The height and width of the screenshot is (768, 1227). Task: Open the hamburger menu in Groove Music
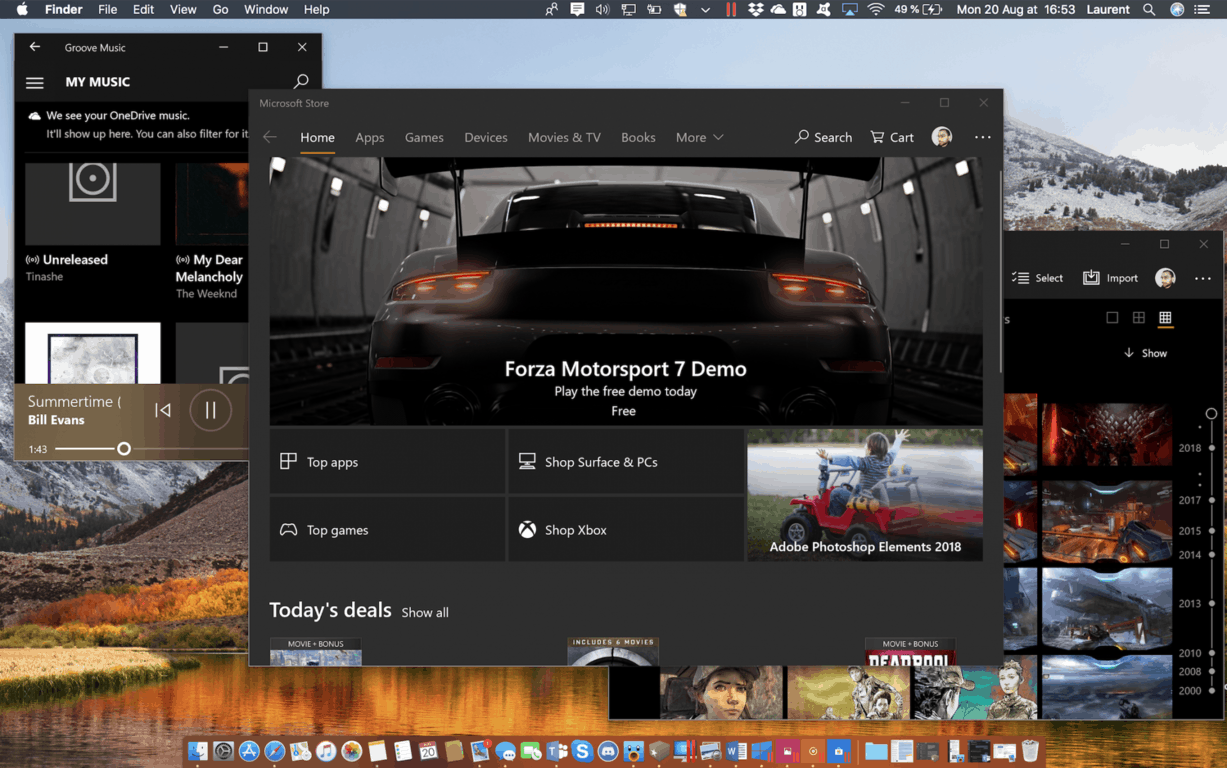[35, 83]
